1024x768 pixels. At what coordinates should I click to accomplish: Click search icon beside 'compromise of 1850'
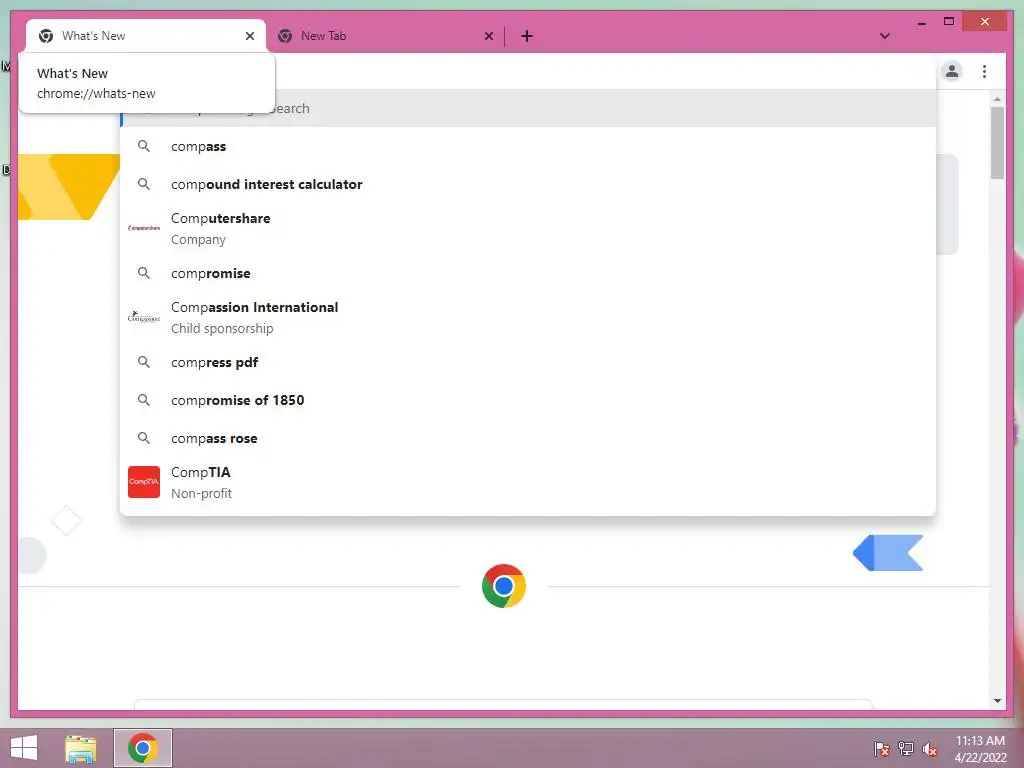point(144,400)
